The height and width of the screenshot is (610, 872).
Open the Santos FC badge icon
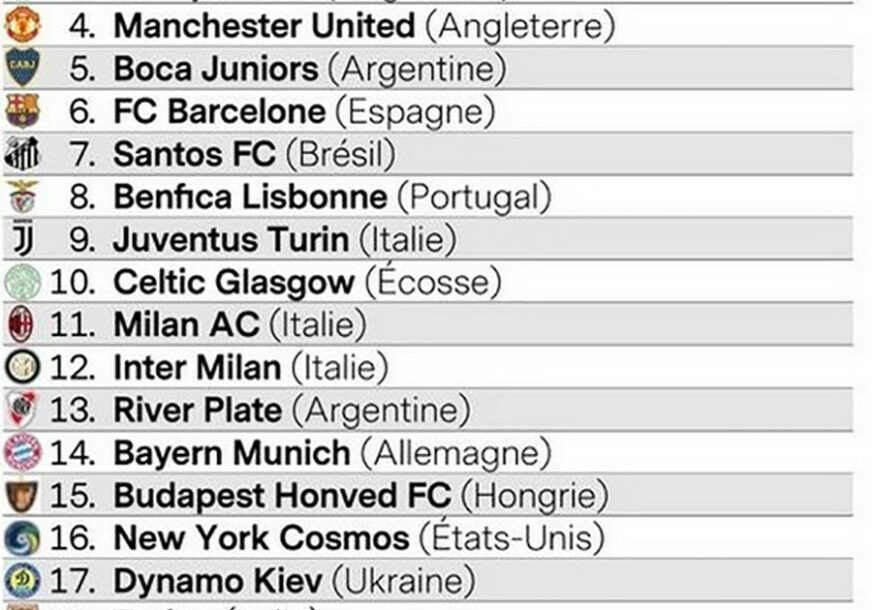[22, 153]
